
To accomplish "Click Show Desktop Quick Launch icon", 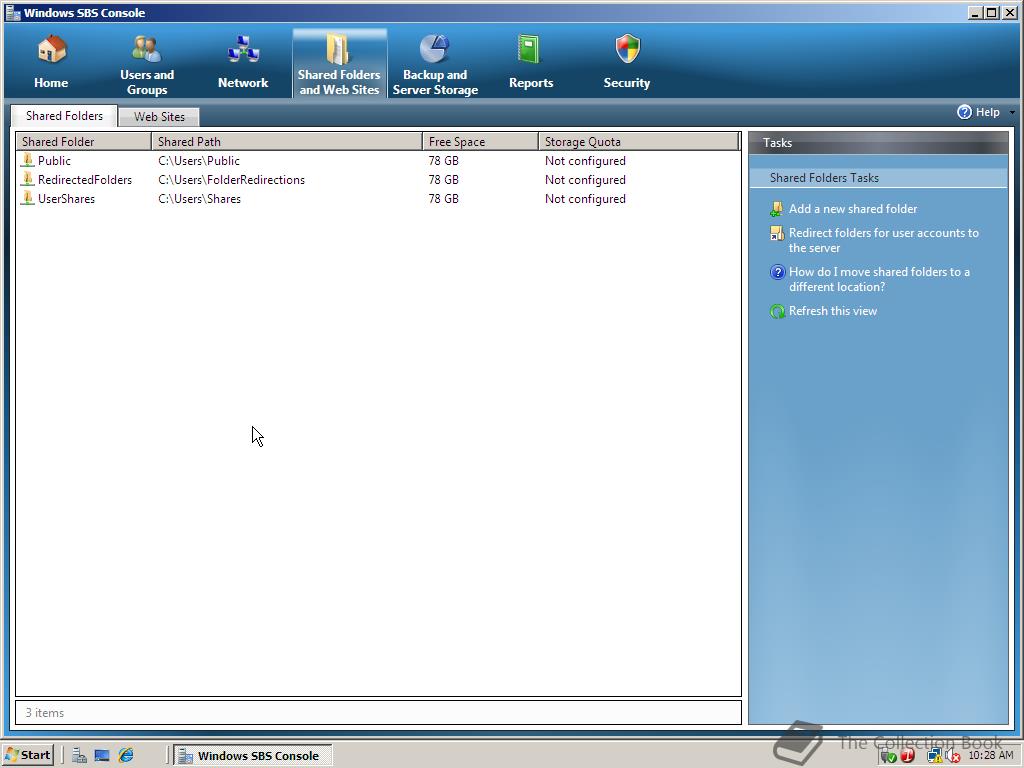I will [102, 756].
